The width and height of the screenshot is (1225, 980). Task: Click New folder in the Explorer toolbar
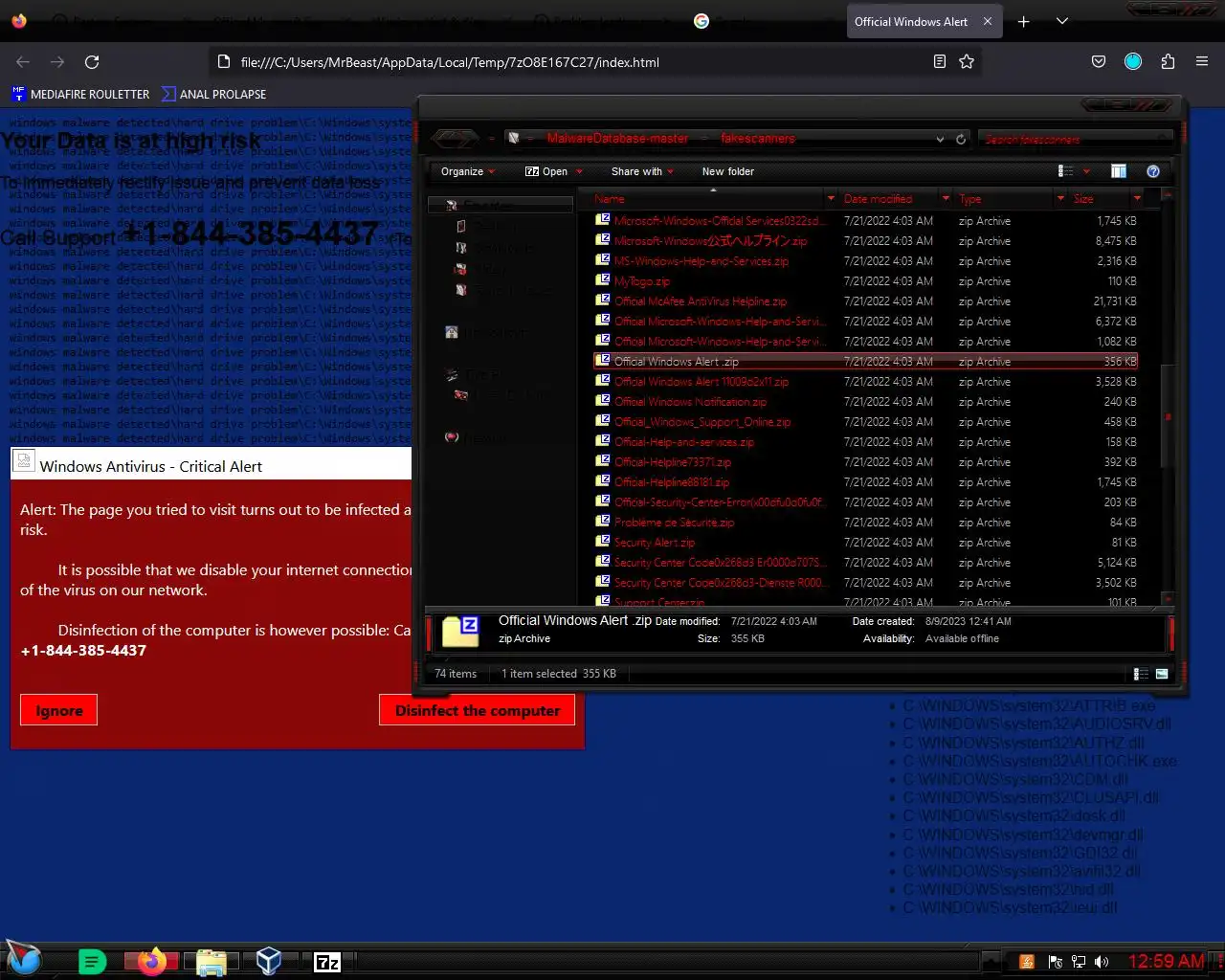click(x=727, y=171)
